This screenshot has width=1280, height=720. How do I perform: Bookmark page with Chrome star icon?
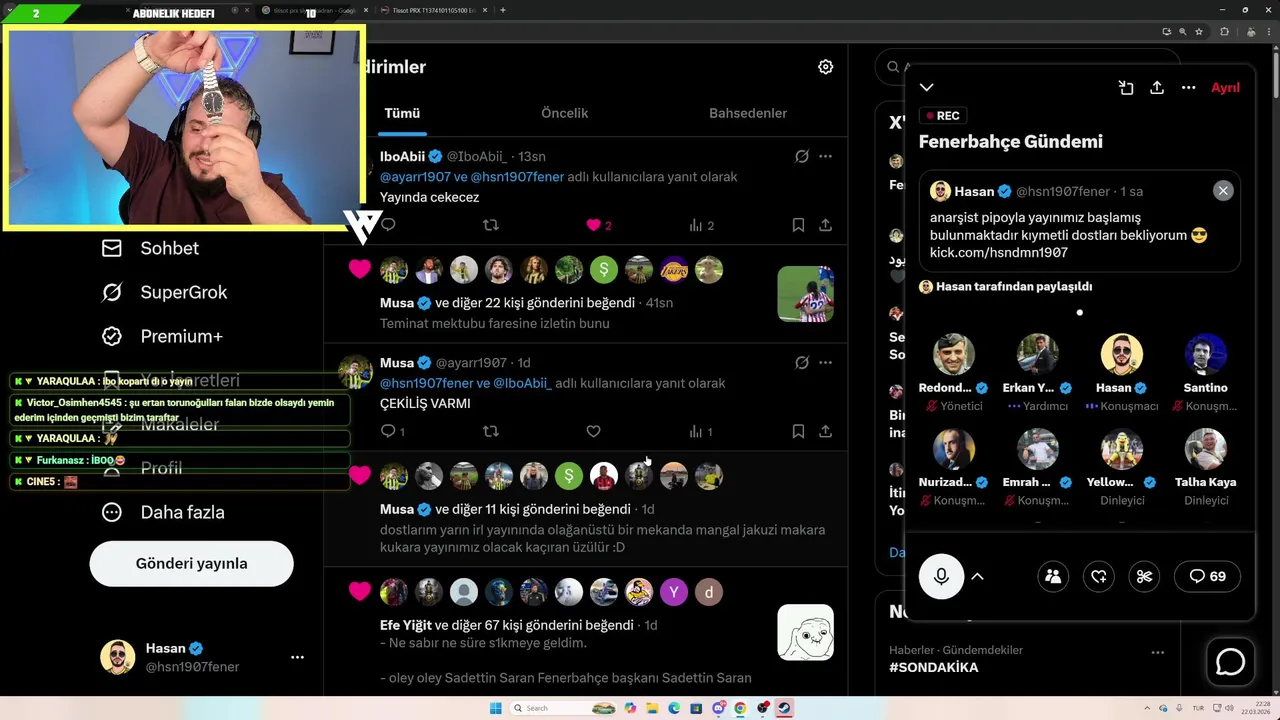(1198, 31)
